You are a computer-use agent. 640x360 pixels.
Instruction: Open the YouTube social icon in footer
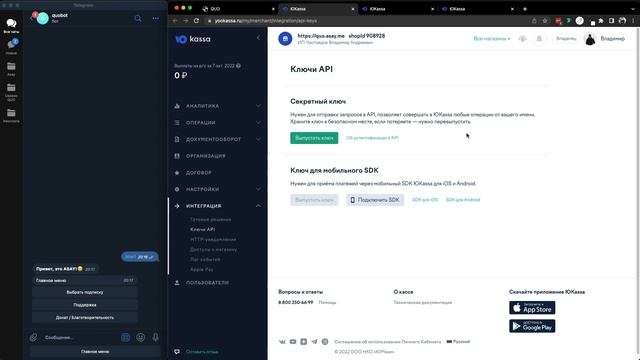[293, 342]
